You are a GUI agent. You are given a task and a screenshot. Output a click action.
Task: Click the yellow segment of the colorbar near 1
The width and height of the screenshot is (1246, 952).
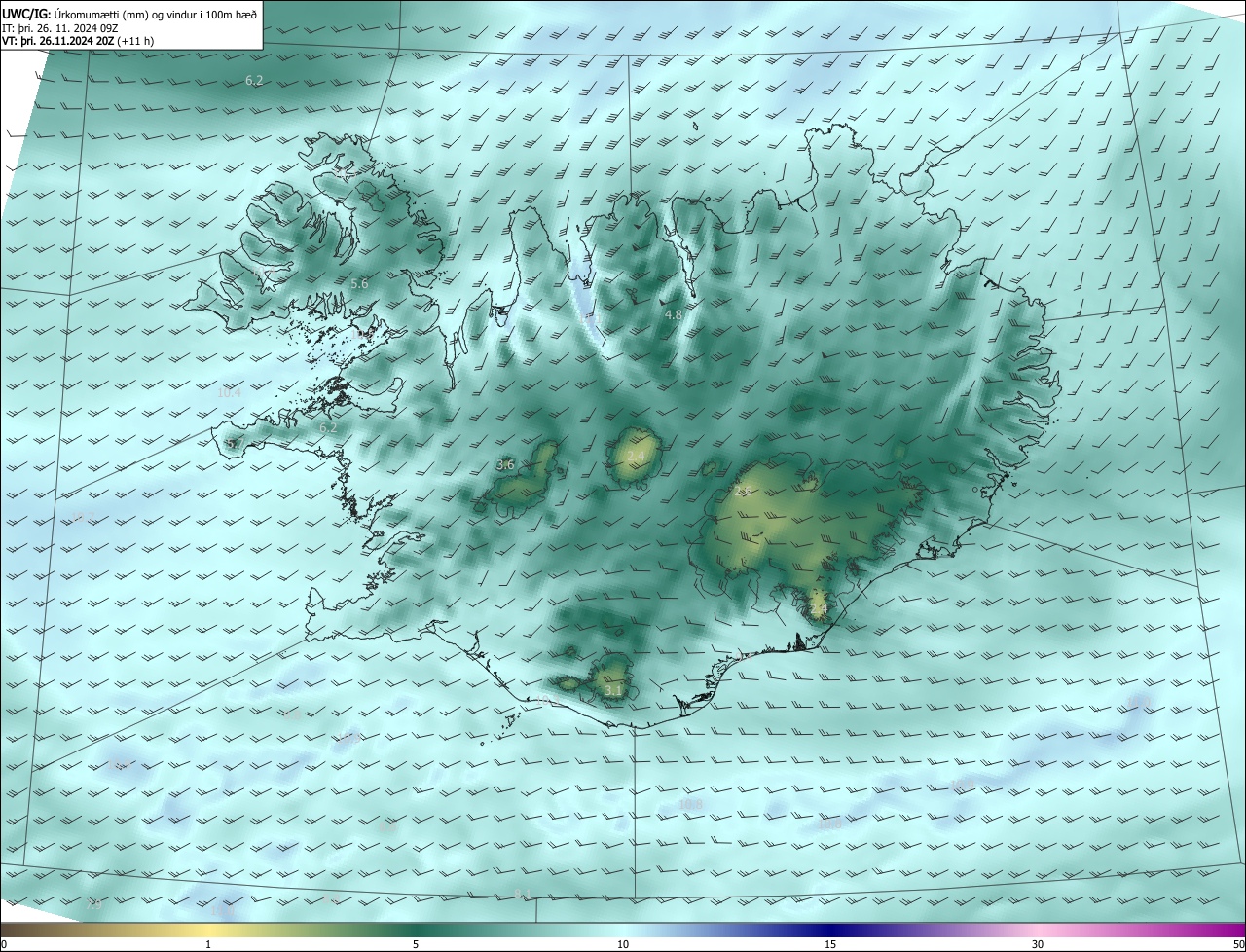pos(208,931)
